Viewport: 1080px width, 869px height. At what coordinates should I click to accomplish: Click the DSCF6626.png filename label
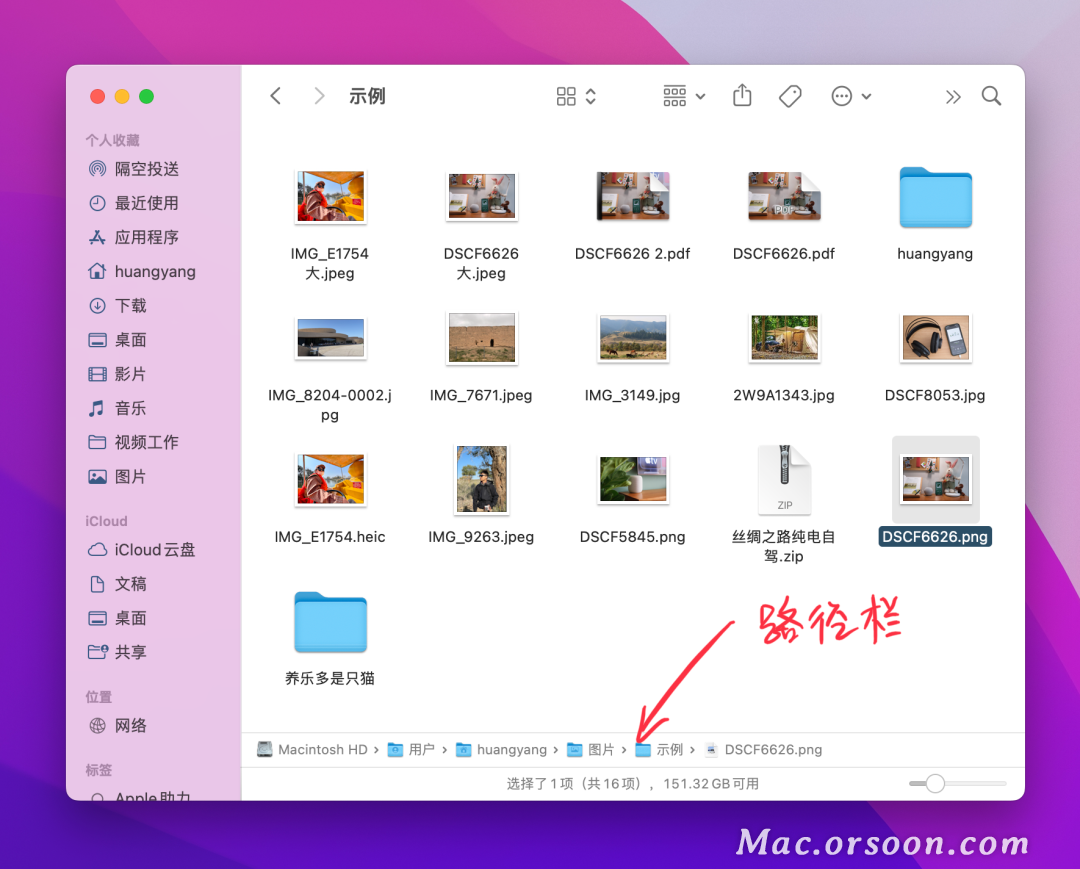[935, 536]
